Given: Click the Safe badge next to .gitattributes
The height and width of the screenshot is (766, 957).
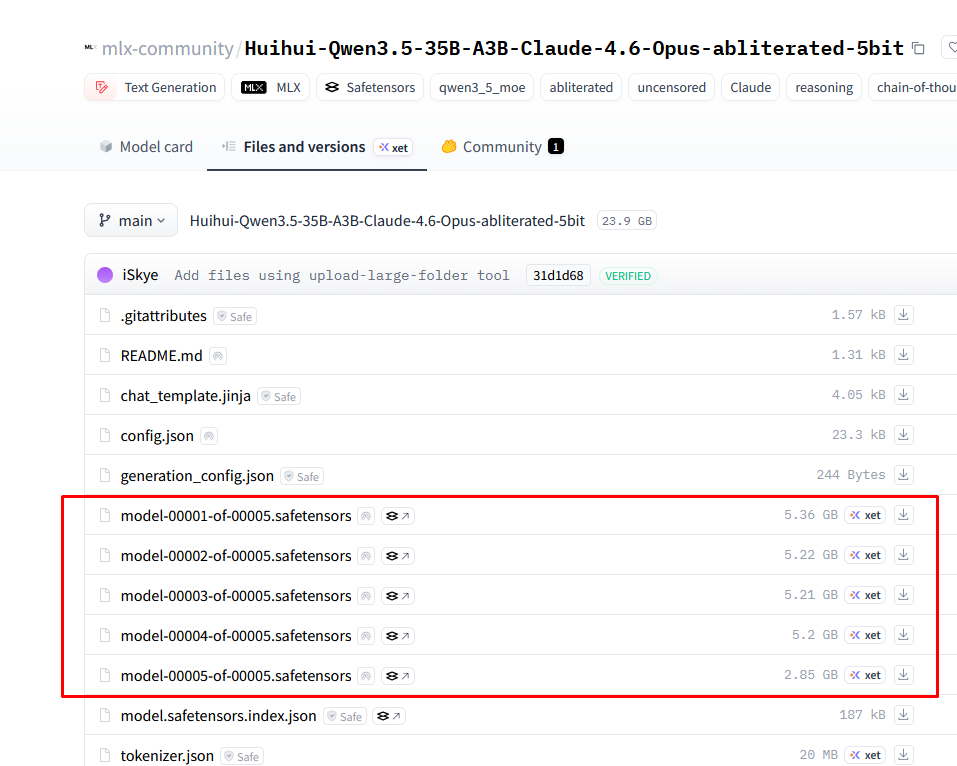Looking at the screenshot, I should [235, 317].
